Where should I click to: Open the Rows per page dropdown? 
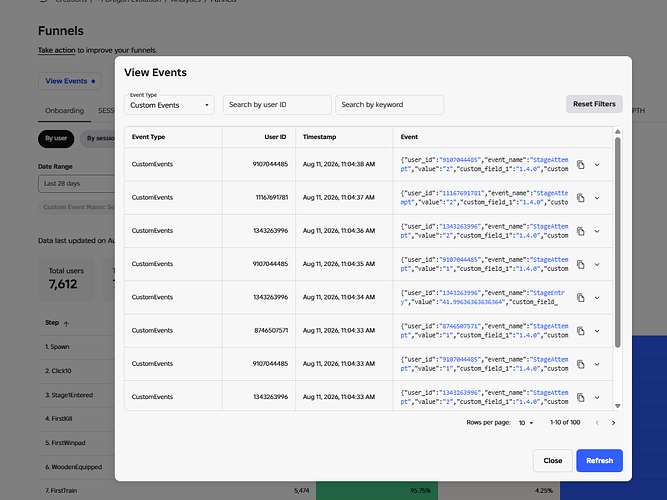pyautogui.click(x=526, y=423)
